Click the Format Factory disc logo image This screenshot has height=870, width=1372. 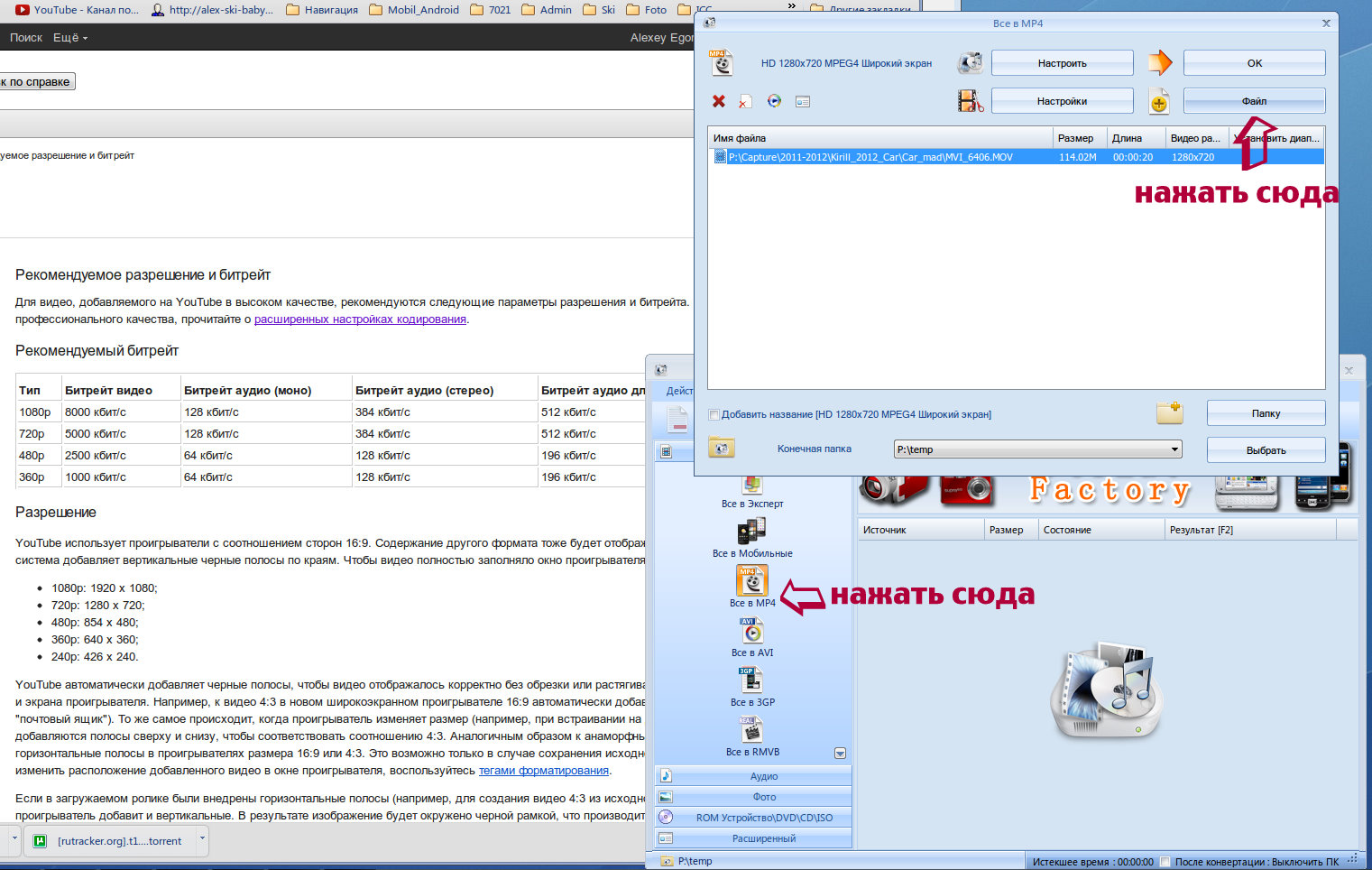point(1108,690)
